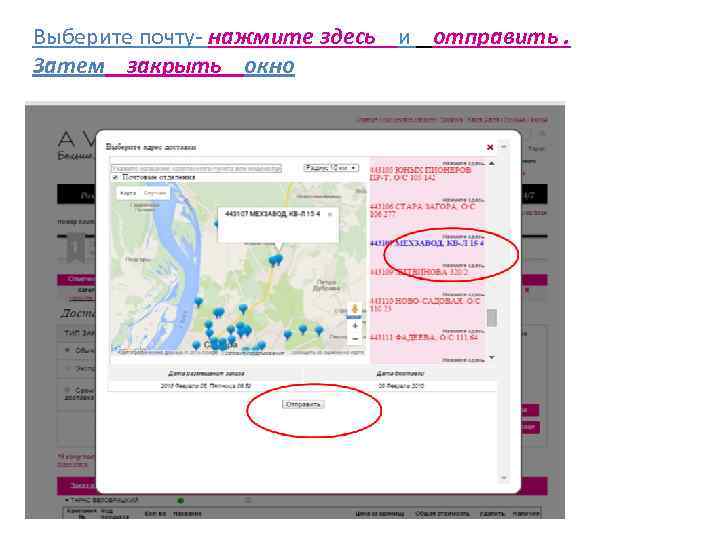
Task: Switch the map to Карта view
Action: point(128,193)
